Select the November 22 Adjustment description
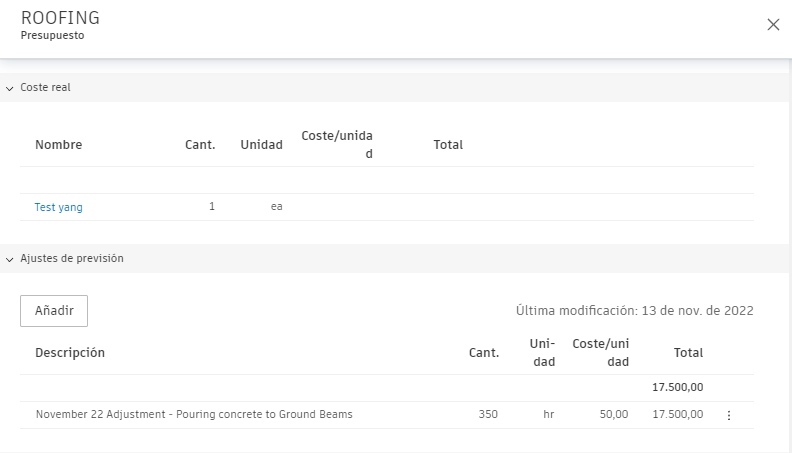This screenshot has height=453, width=792. pos(194,414)
